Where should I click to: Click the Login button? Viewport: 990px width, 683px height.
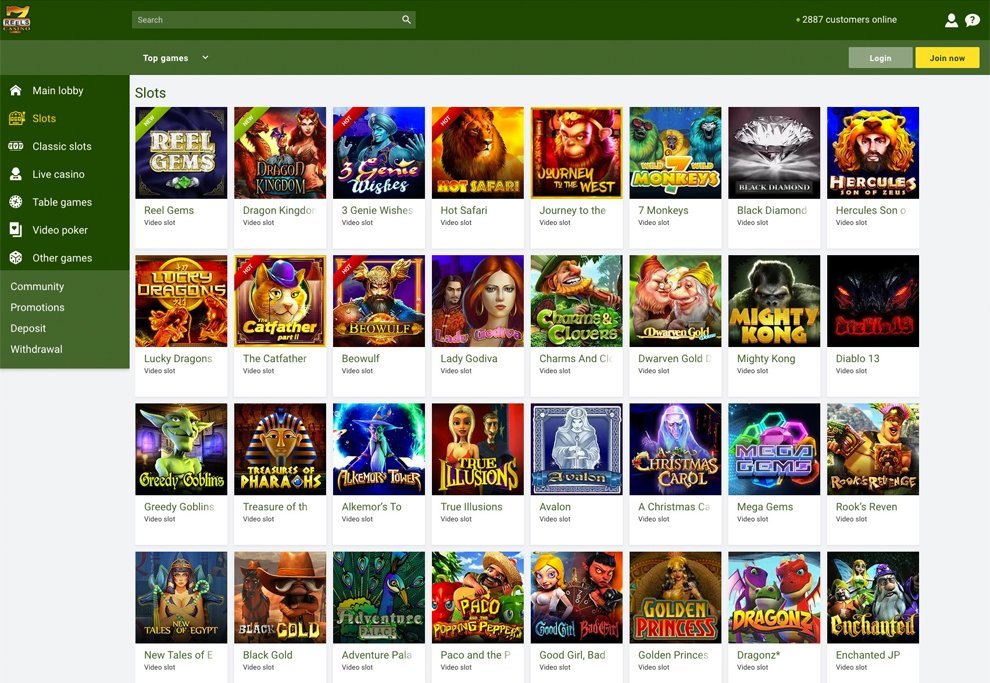(880, 57)
